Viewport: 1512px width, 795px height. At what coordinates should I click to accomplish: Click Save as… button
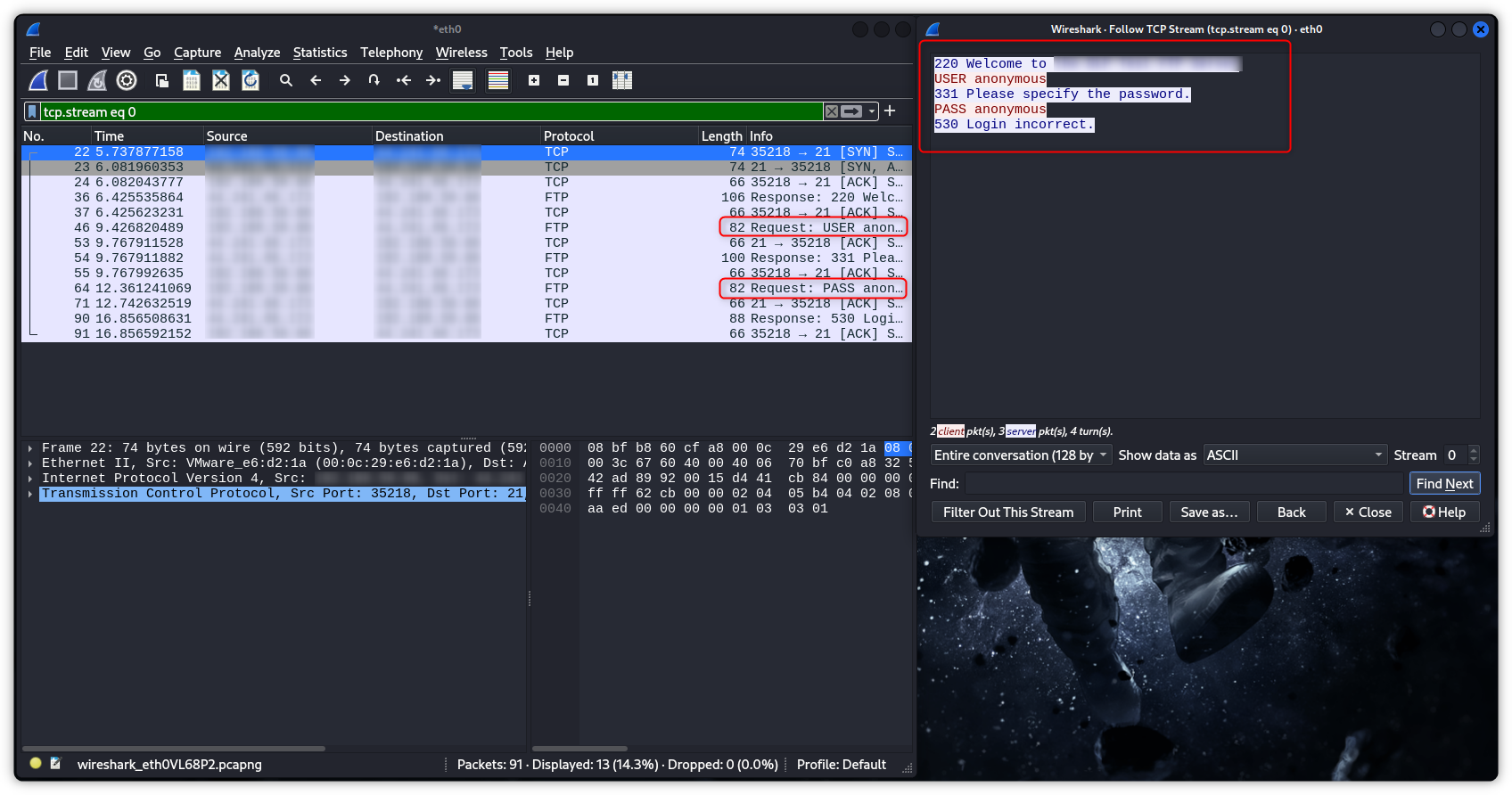coord(1209,512)
